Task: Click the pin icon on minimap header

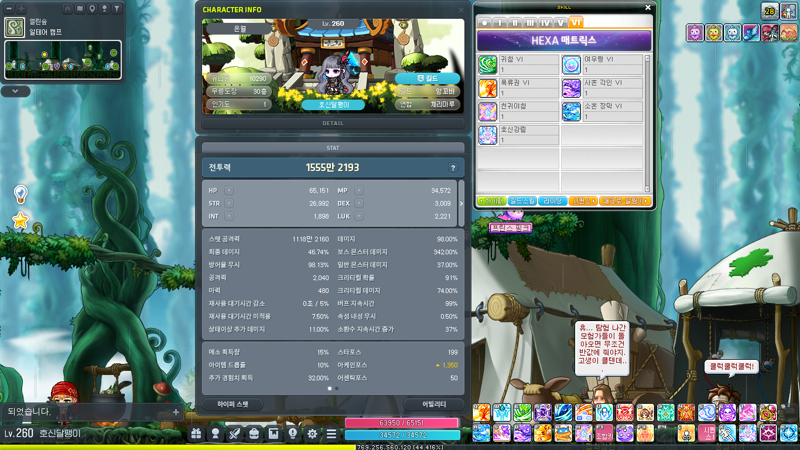Action: (92, 9)
